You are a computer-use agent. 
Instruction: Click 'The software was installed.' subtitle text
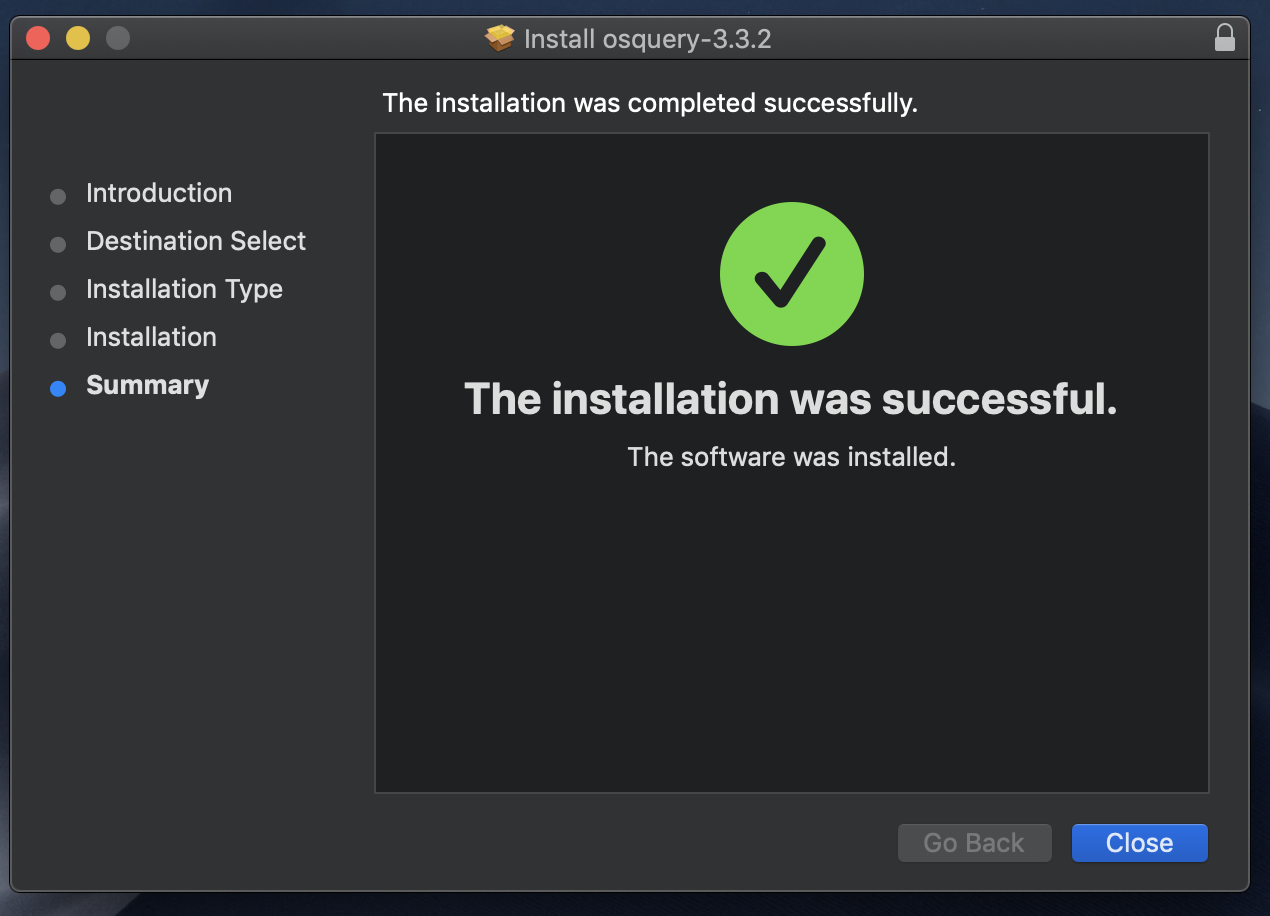tap(791, 457)
